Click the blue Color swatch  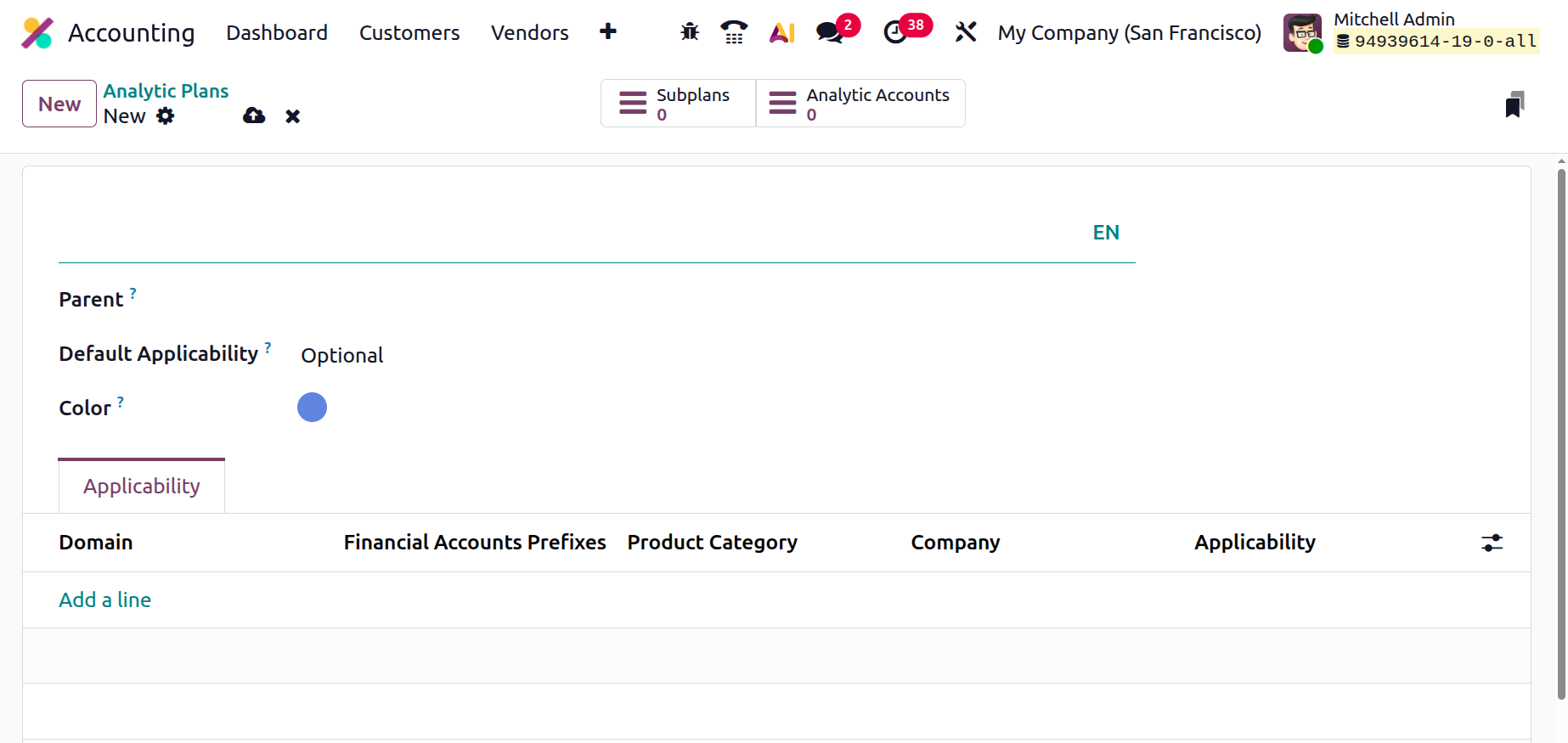coord(312,408)
